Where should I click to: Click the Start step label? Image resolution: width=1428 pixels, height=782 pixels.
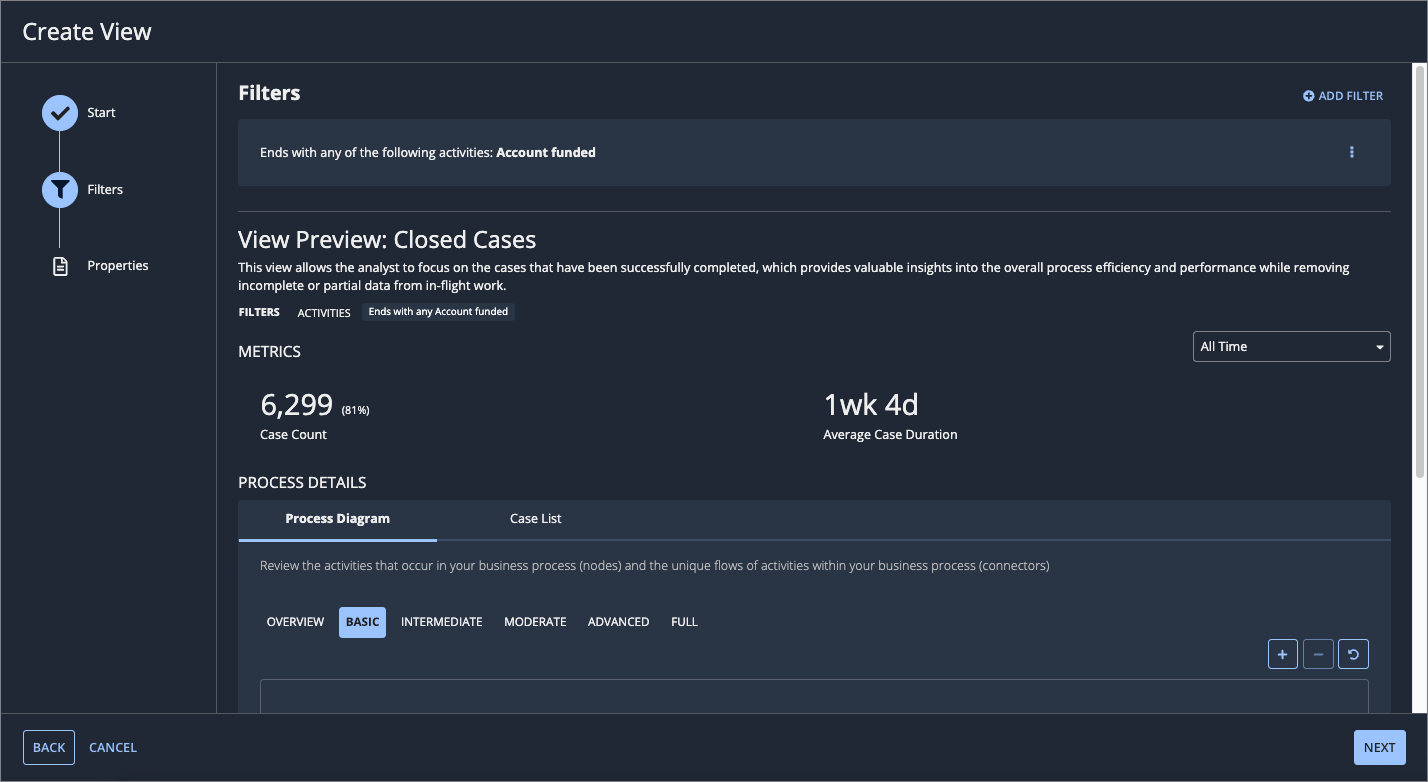[101, 113]
